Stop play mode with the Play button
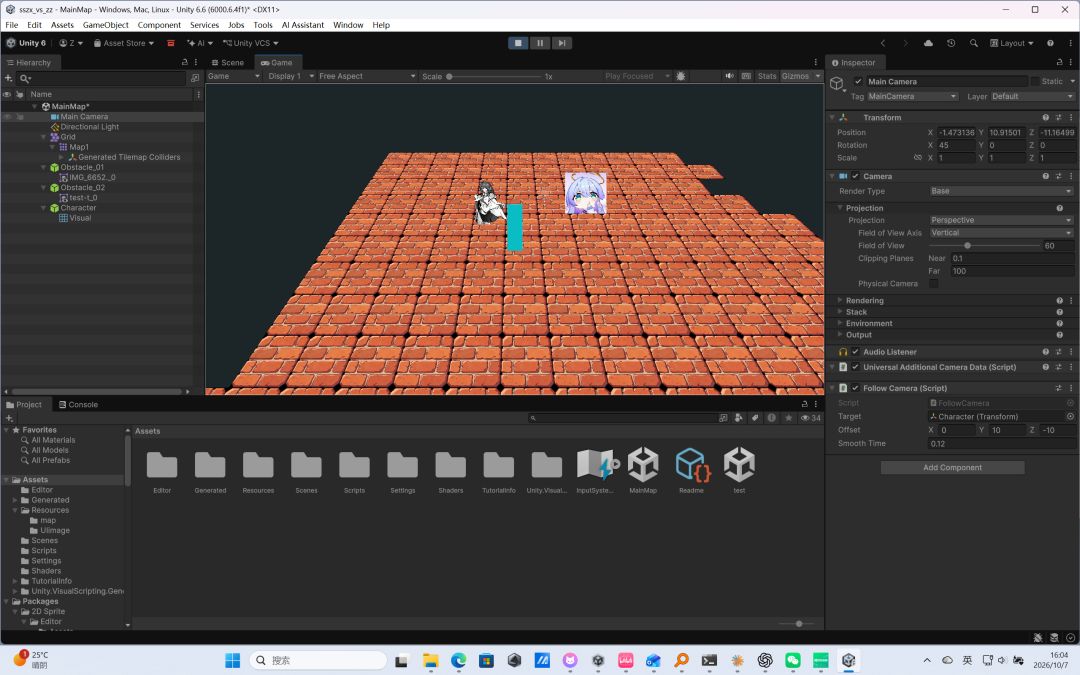Image resolution: width=1080 pixels, height=675 pixels. [518, 43]
